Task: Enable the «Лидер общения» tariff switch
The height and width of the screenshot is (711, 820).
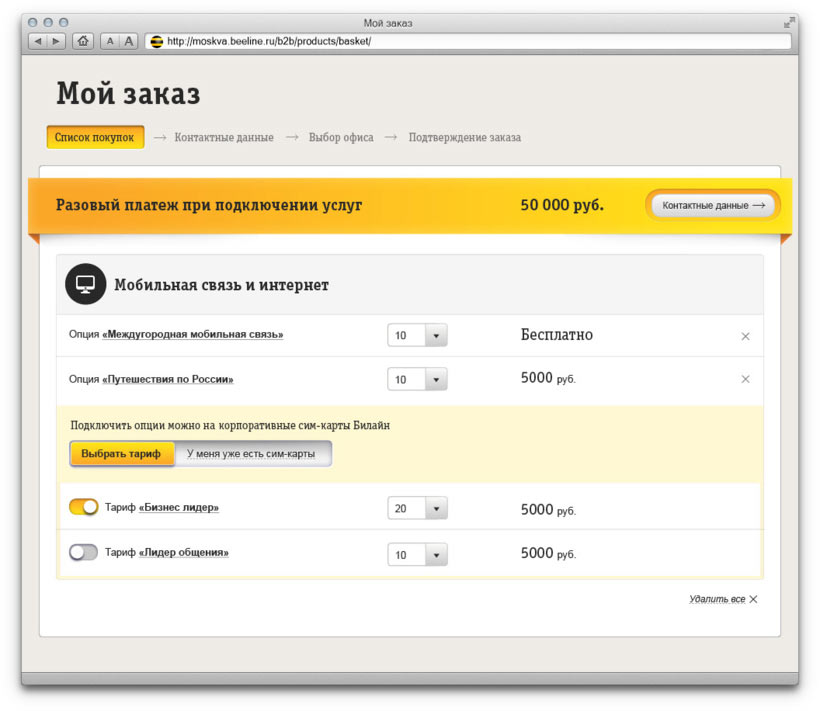Action: coord(83,552)
